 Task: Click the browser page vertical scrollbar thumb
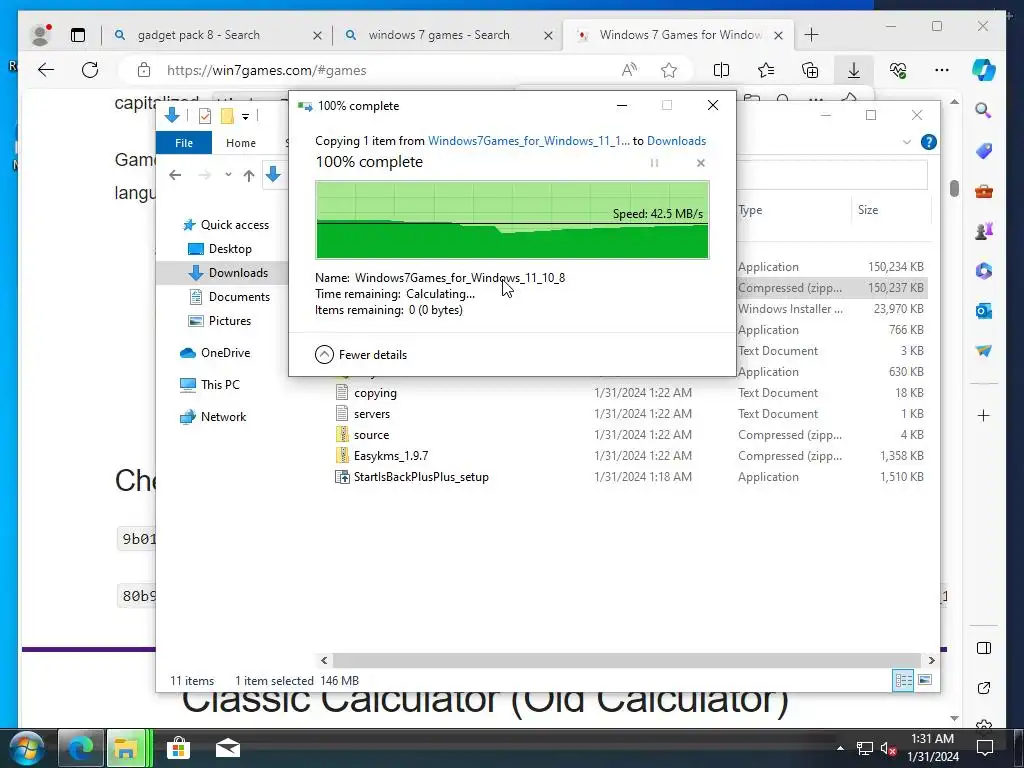pyautogui.click(x=954, y=188)
